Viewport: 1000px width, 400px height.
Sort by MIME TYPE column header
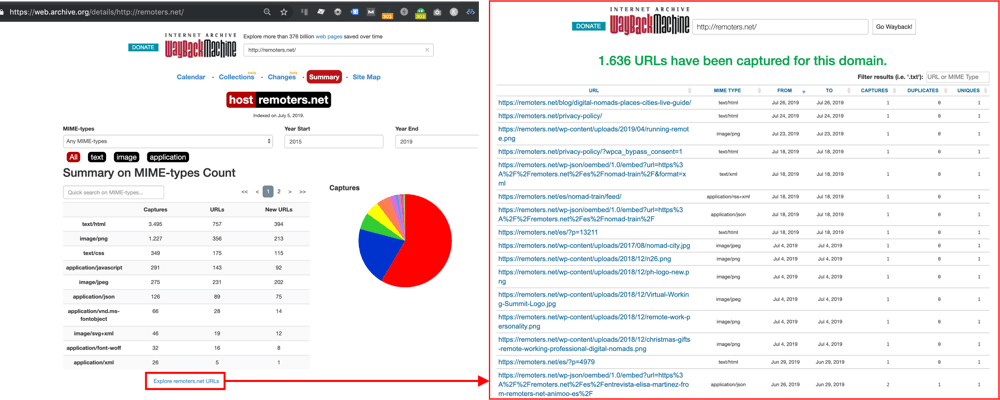[728, 91]
